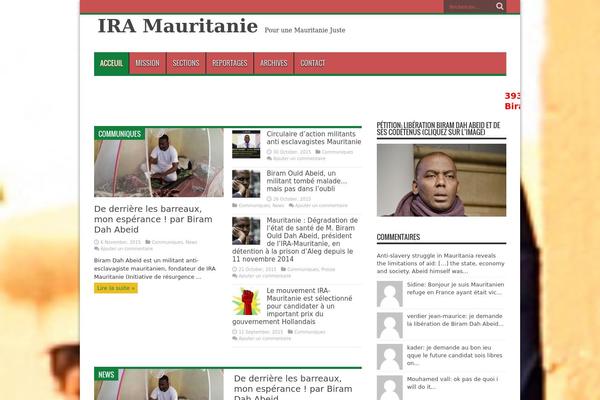
Task: Open the News section category label
Action: click(x=106, y=375)
